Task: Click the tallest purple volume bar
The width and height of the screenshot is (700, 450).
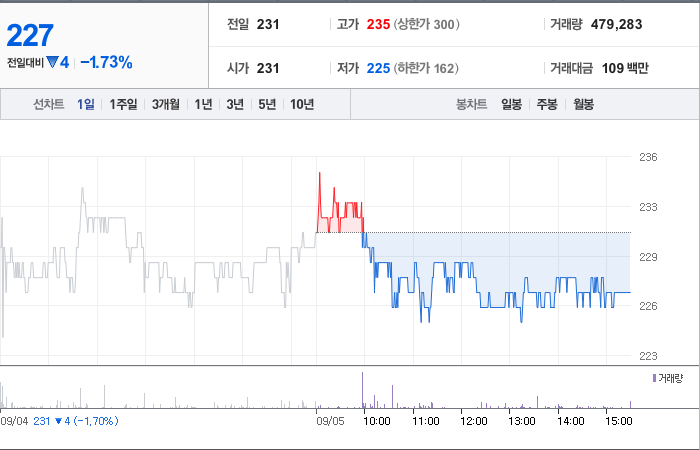Action: point(362,390)
